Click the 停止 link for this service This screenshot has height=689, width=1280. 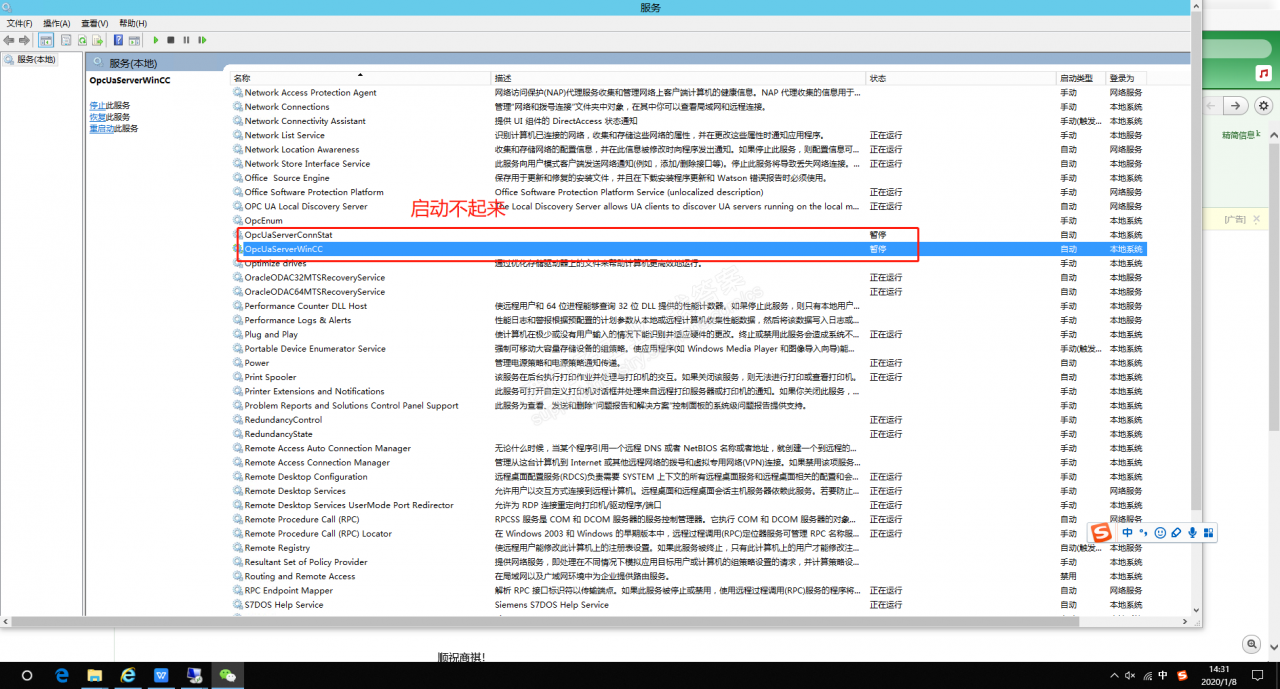[x=97, y=105]
